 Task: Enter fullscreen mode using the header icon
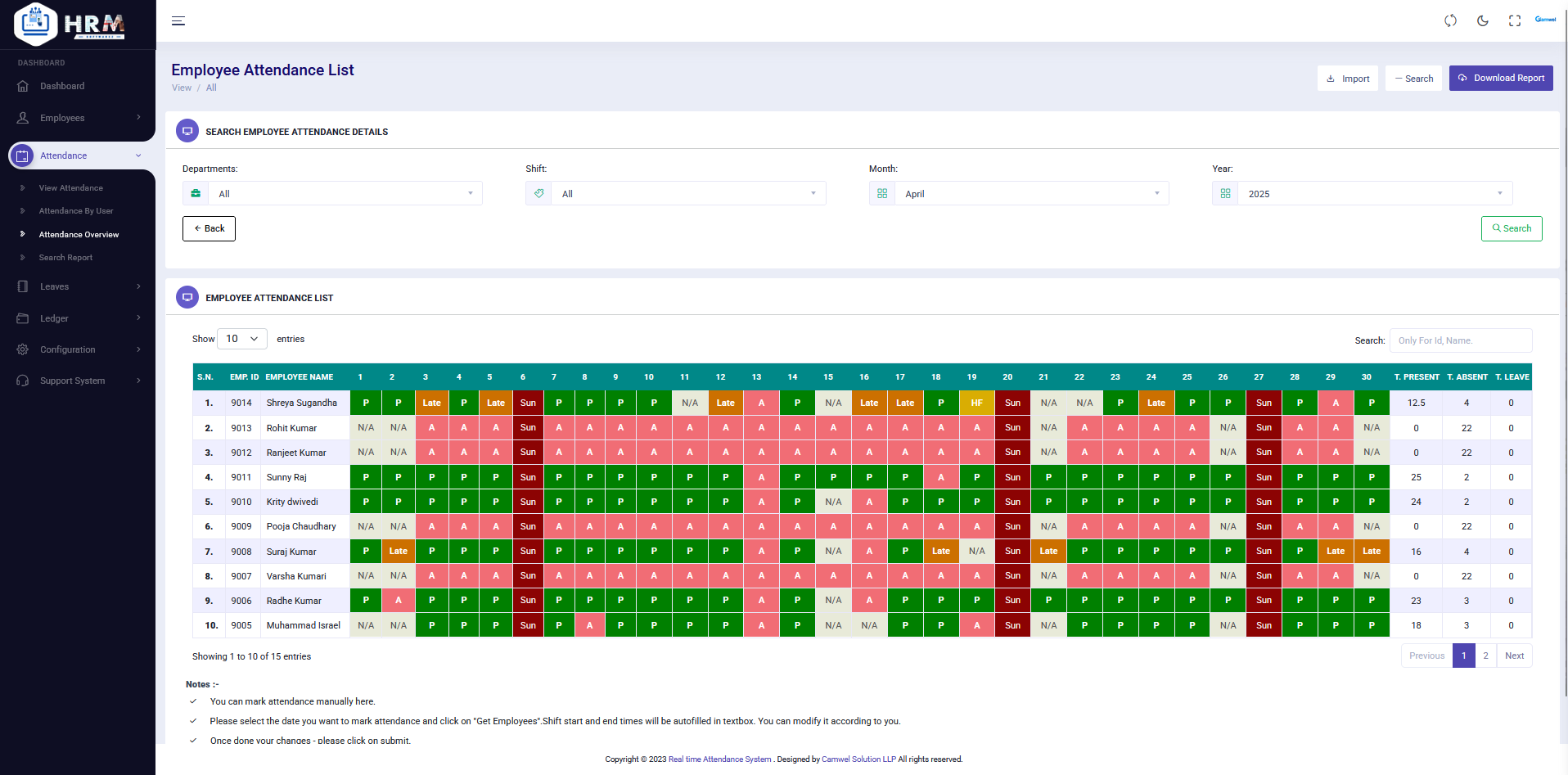[1514, 20]
